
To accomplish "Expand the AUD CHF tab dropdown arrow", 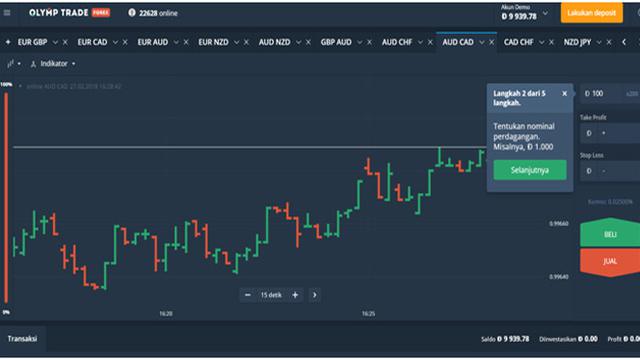I will (420, 42).
